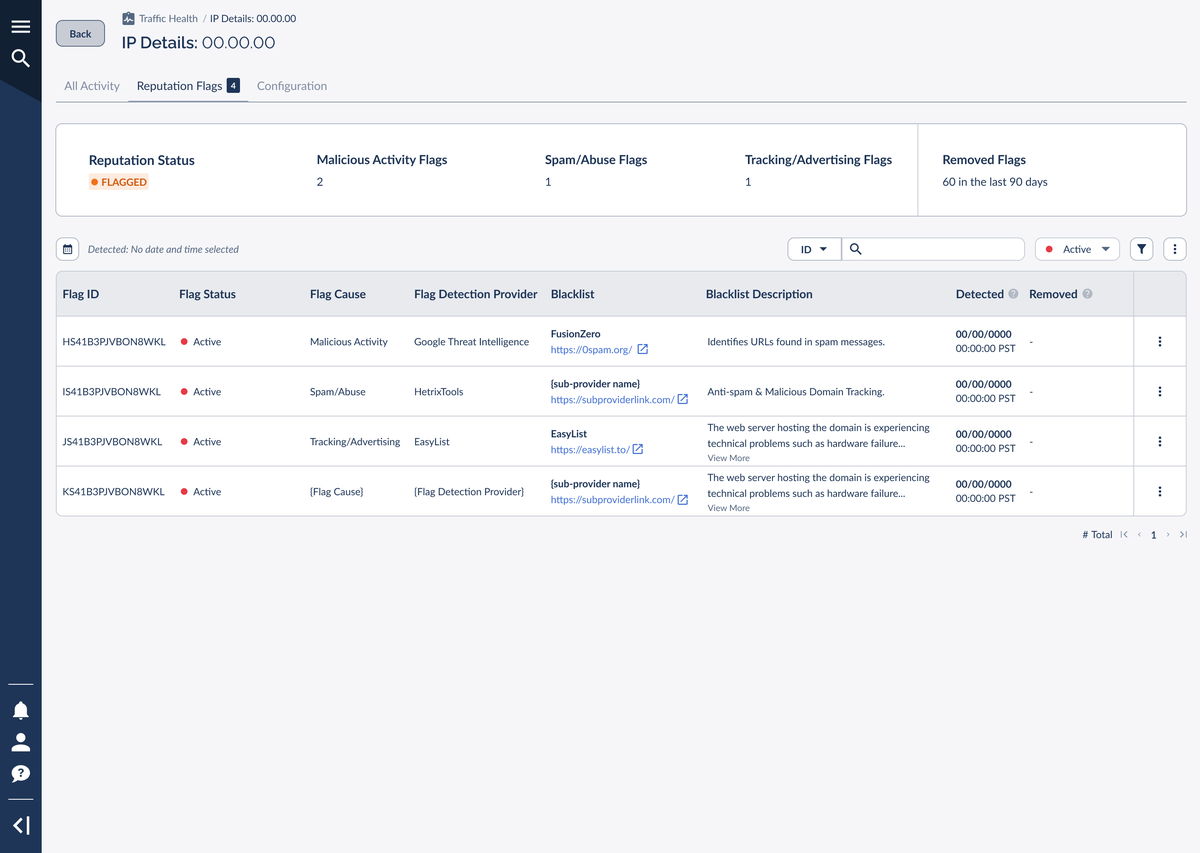This screenshot has height=853, width=1200.
Task: Go to previous page arrow
Action: point(1139,535)
